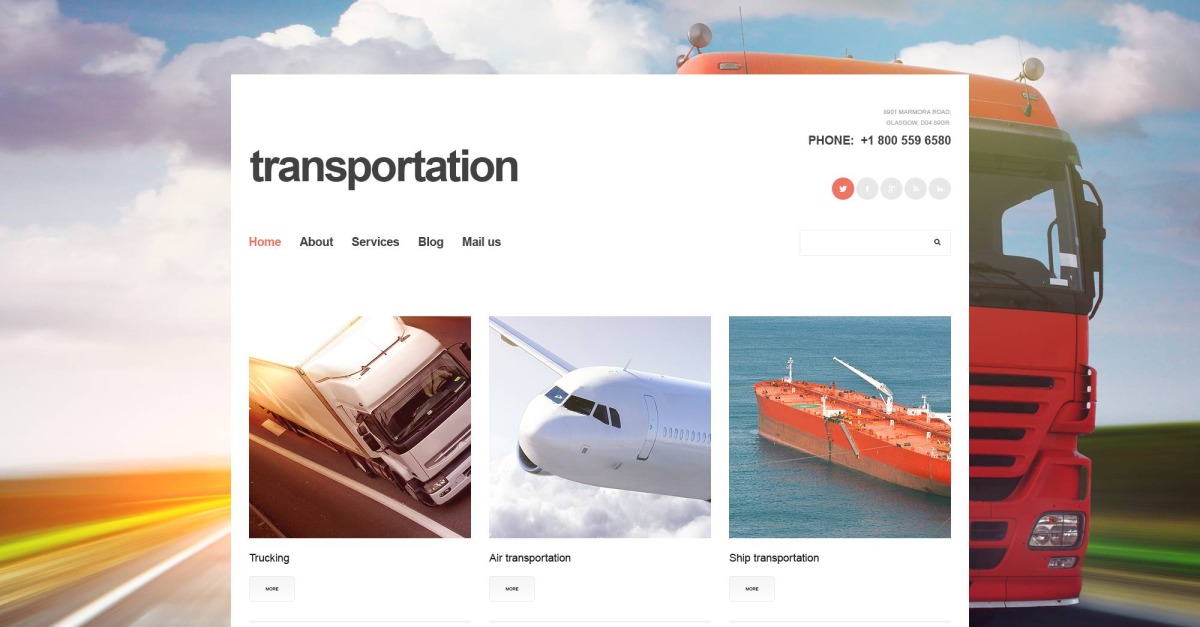
Task: Go to the Home menu item
Action: [265, 242]
